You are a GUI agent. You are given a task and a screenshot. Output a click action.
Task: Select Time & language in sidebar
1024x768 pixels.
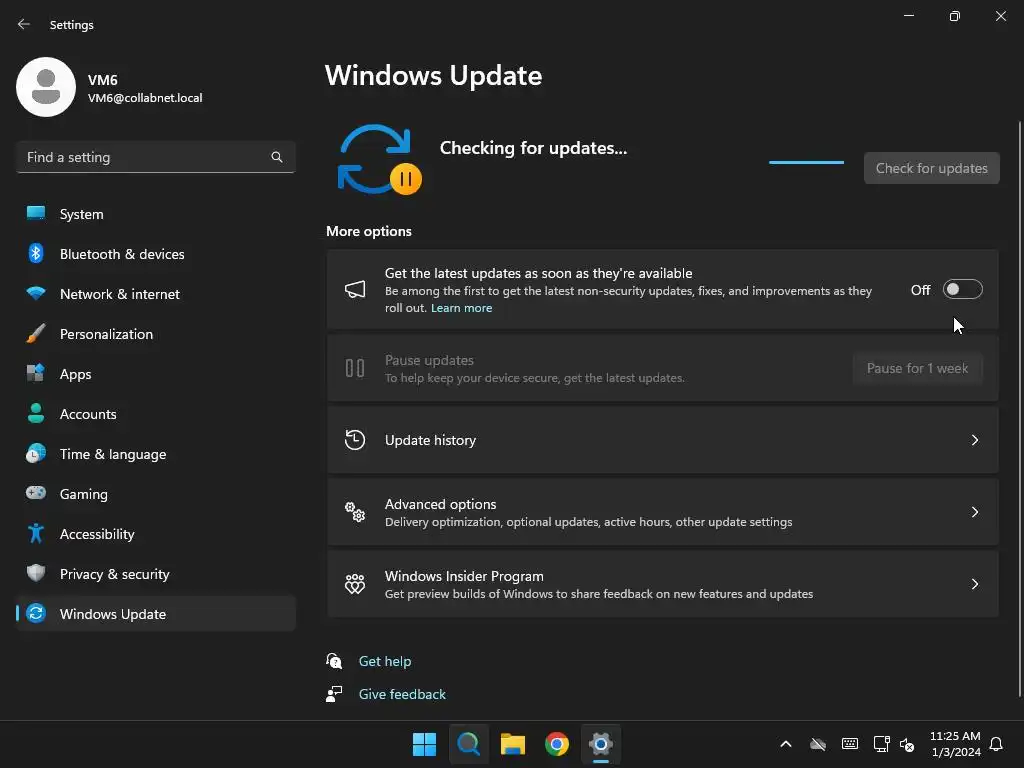(x=155, y=454)
